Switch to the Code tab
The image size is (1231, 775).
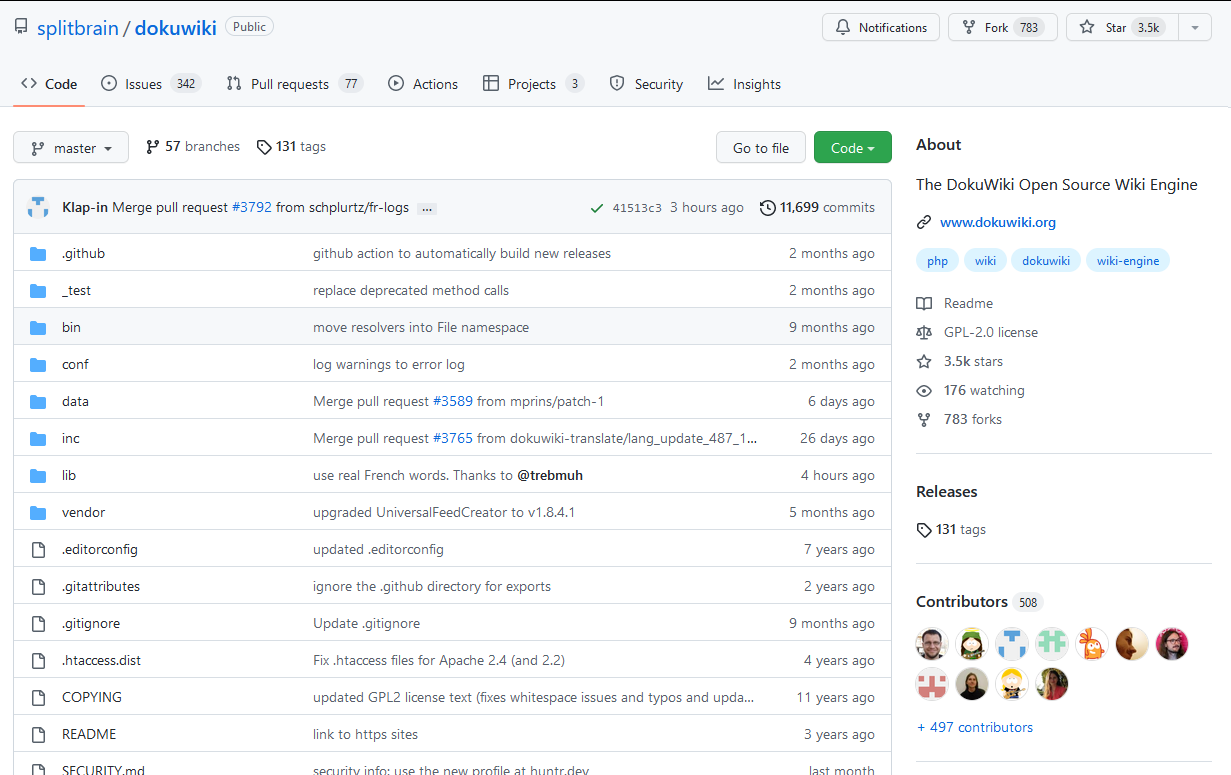[x=49, y=84]
